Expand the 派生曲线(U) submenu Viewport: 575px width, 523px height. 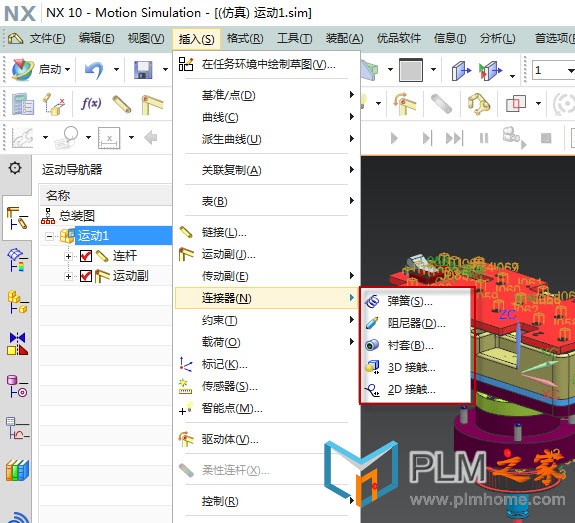click(267, 139)
